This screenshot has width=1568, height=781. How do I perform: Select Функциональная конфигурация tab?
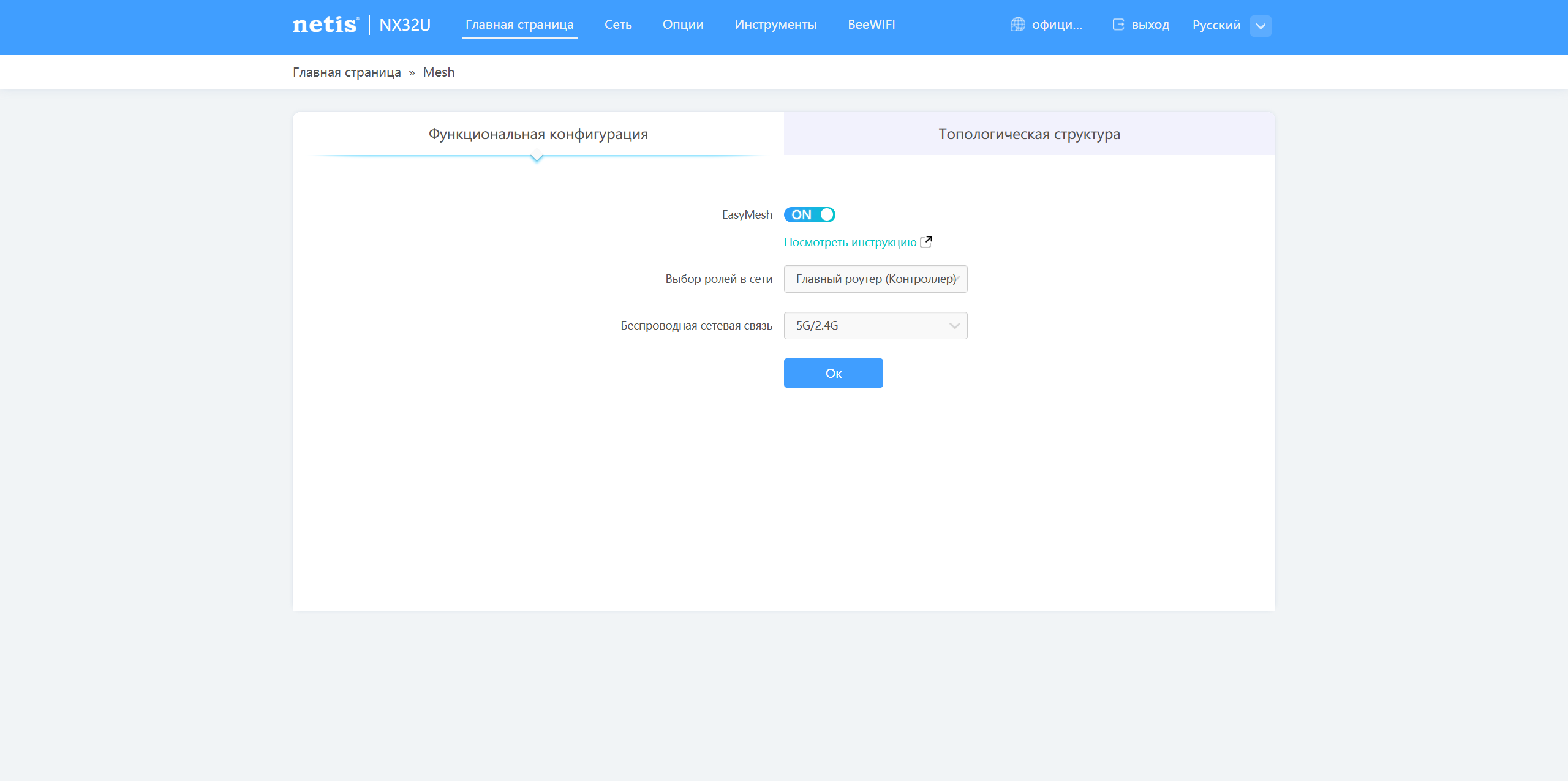(538, 134)
